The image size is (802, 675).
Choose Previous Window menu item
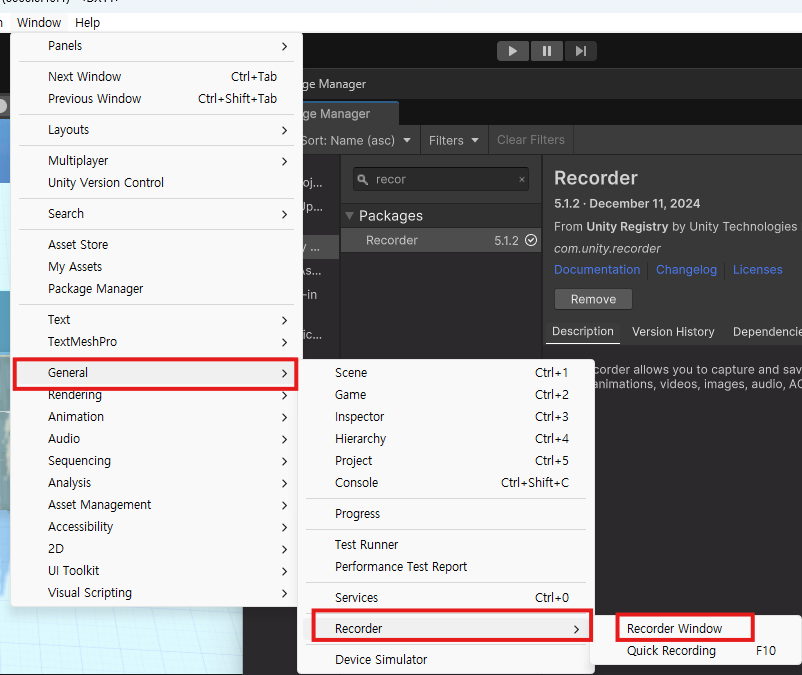coord(157,99)
